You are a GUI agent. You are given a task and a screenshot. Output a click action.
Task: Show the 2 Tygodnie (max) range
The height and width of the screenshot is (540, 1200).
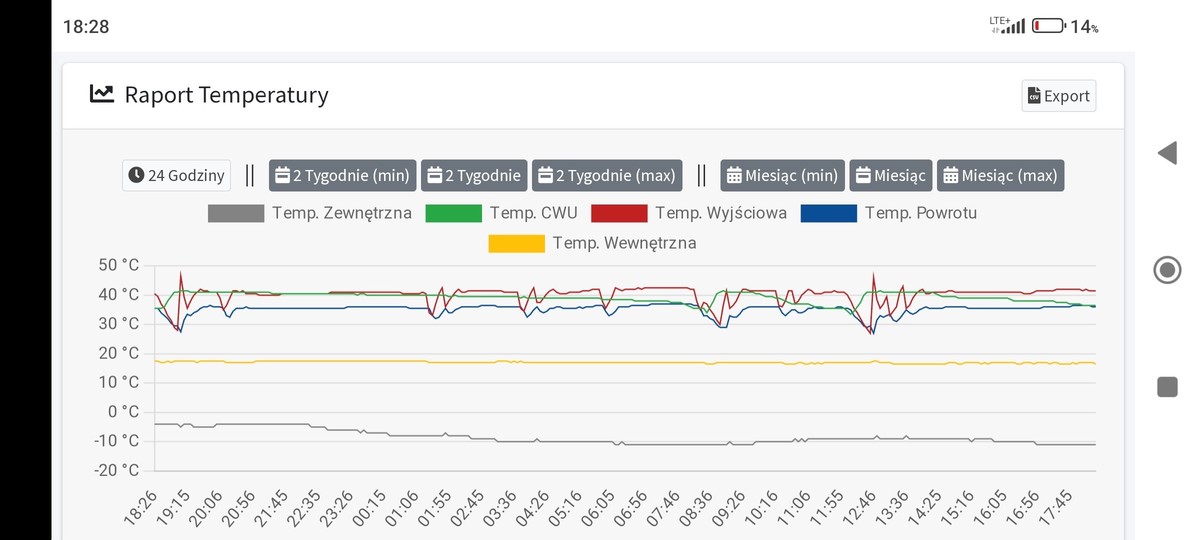pyautogui.click(x=607, y=175)
